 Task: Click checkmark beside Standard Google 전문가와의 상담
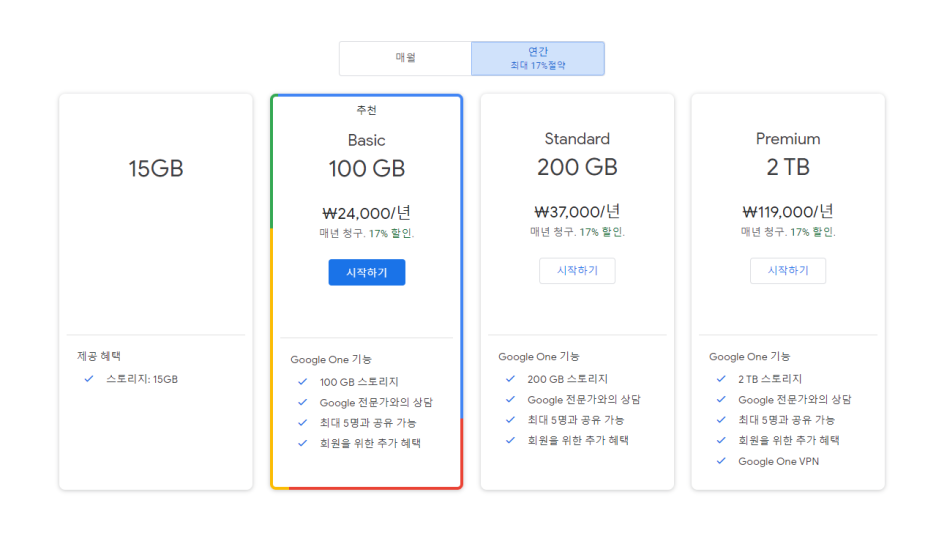coord(510,399)
